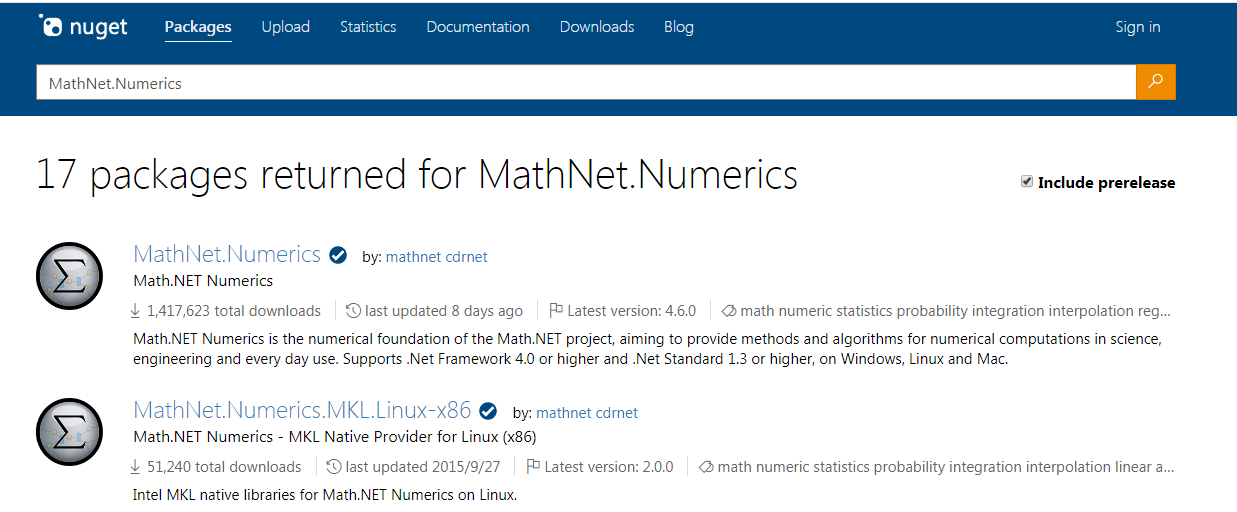Viewport: 1237px width, 512px height.
Task: Click 'Latest version: 2.0.0' text
Action: (x=609, y=467)
